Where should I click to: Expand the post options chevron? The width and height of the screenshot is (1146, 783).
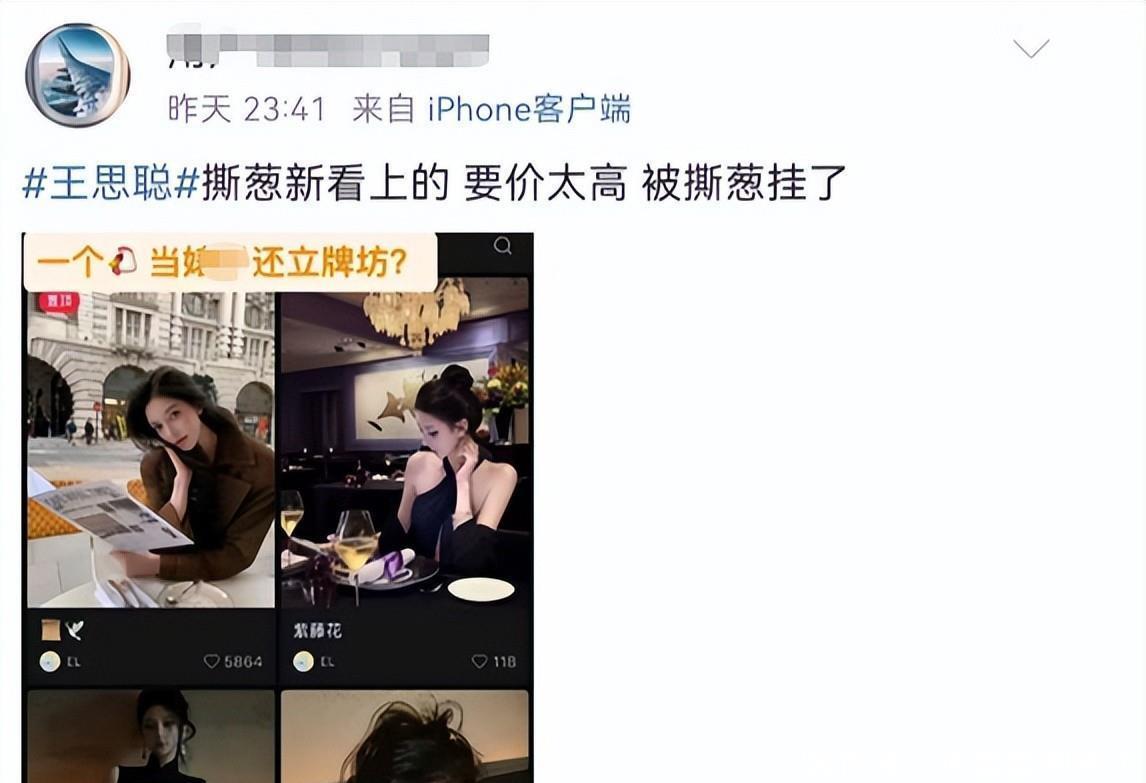point(1031,48)
